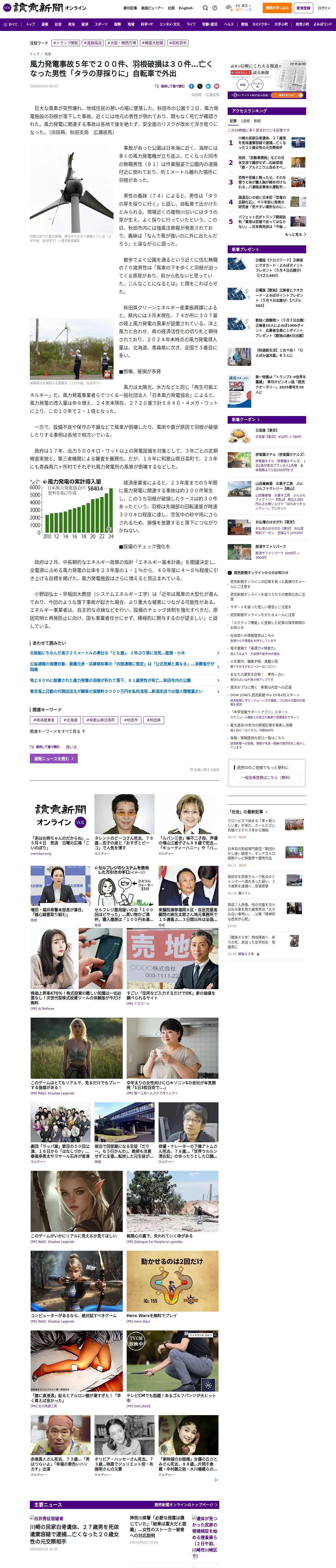Select the #北海道 related keyword tag
336x1568 pixels.
click(71, 719)
